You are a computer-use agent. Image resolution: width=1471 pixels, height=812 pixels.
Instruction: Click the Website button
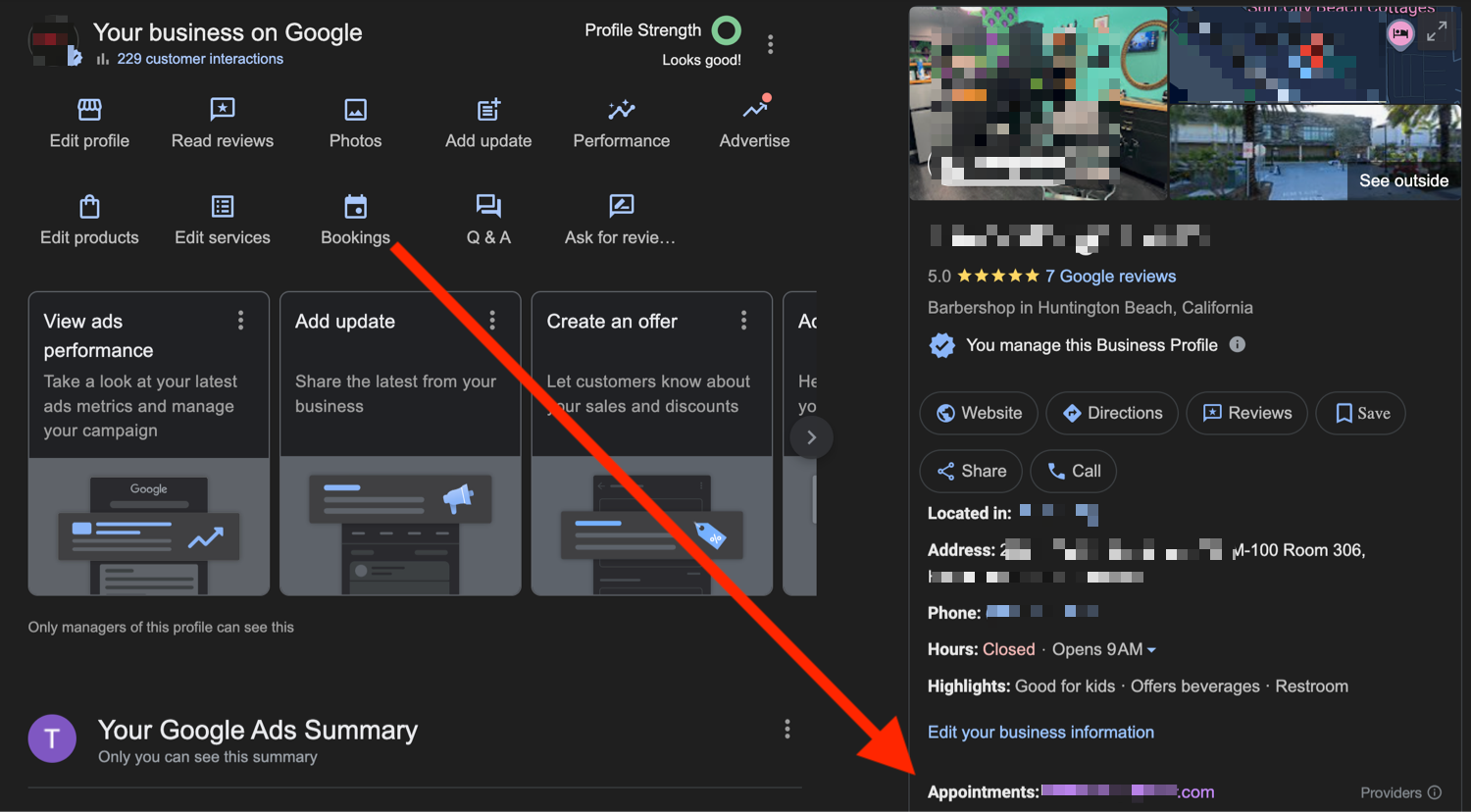click(979, 413)
